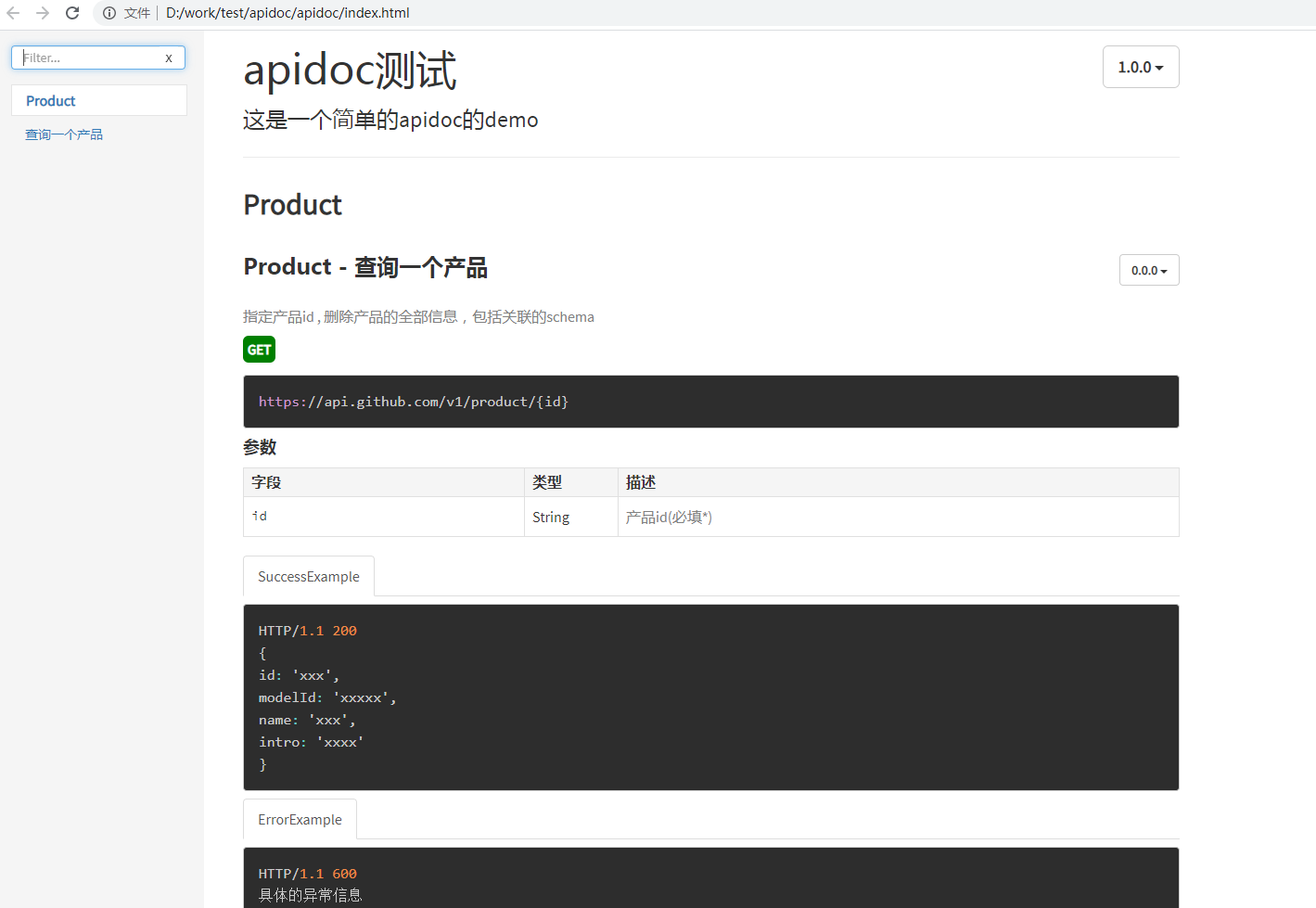Click the id field cell
This screenshot has height=908, width=1316.
(384, 517)
